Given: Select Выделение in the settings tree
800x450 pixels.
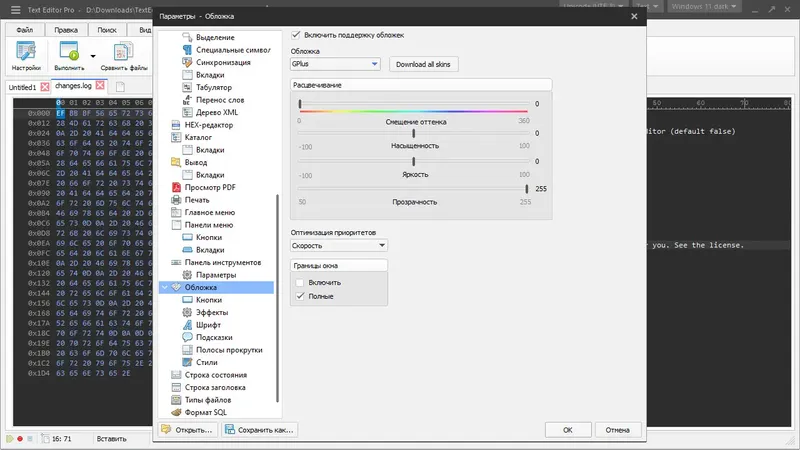Looking at the screenshot, I should [215, 37].
